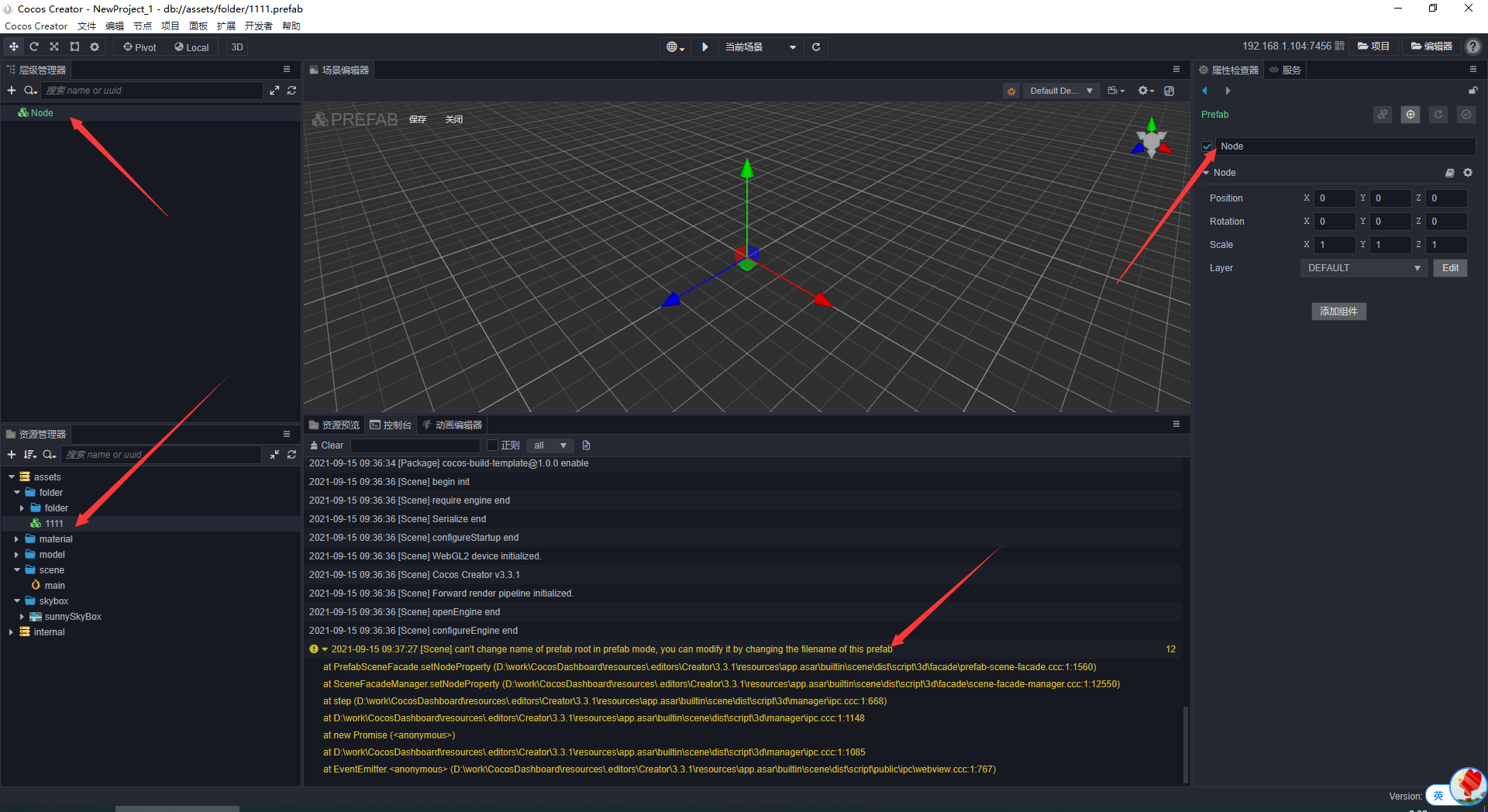Open the 当前场景 scene dropdown
Image resolution: width=1488 pixels, height=812 pixels.
760,47
